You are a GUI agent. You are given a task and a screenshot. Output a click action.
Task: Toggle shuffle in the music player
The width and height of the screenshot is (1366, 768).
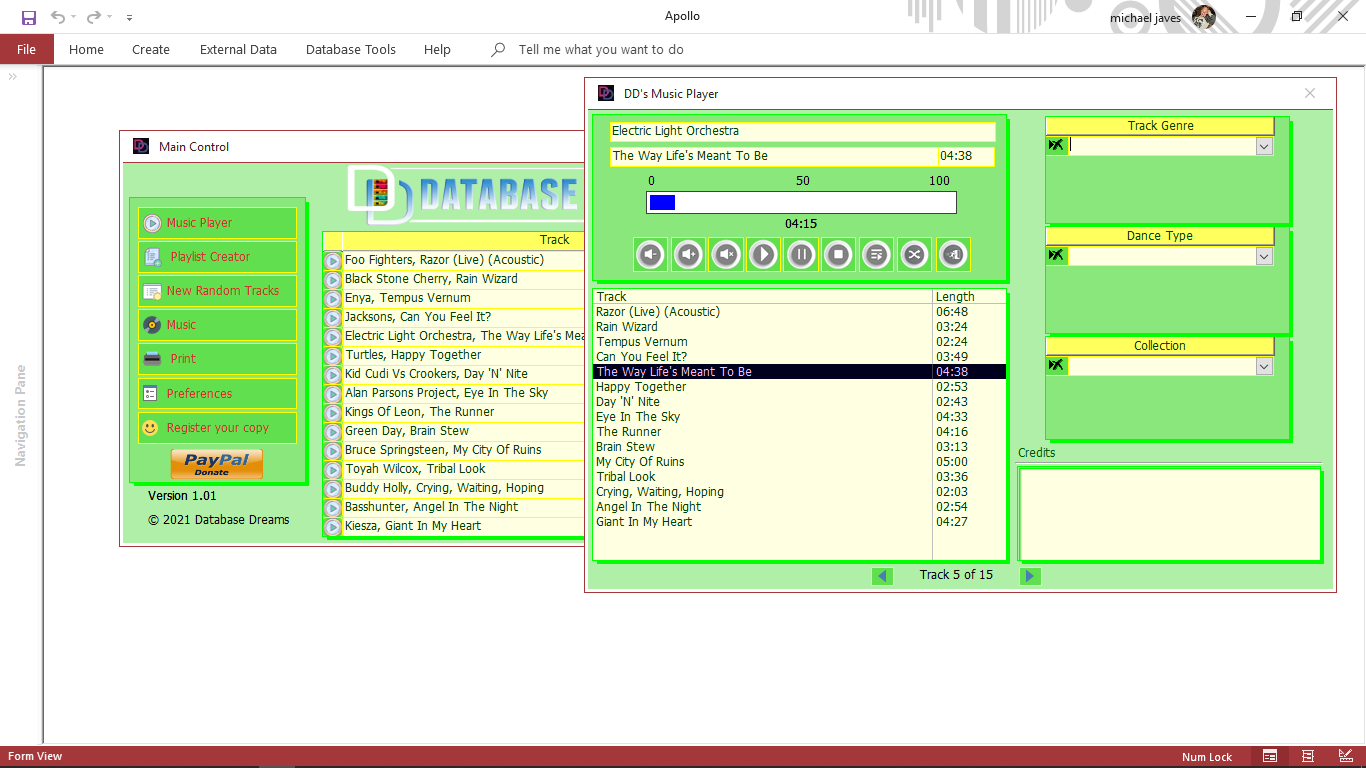click(x=914, y=255)
